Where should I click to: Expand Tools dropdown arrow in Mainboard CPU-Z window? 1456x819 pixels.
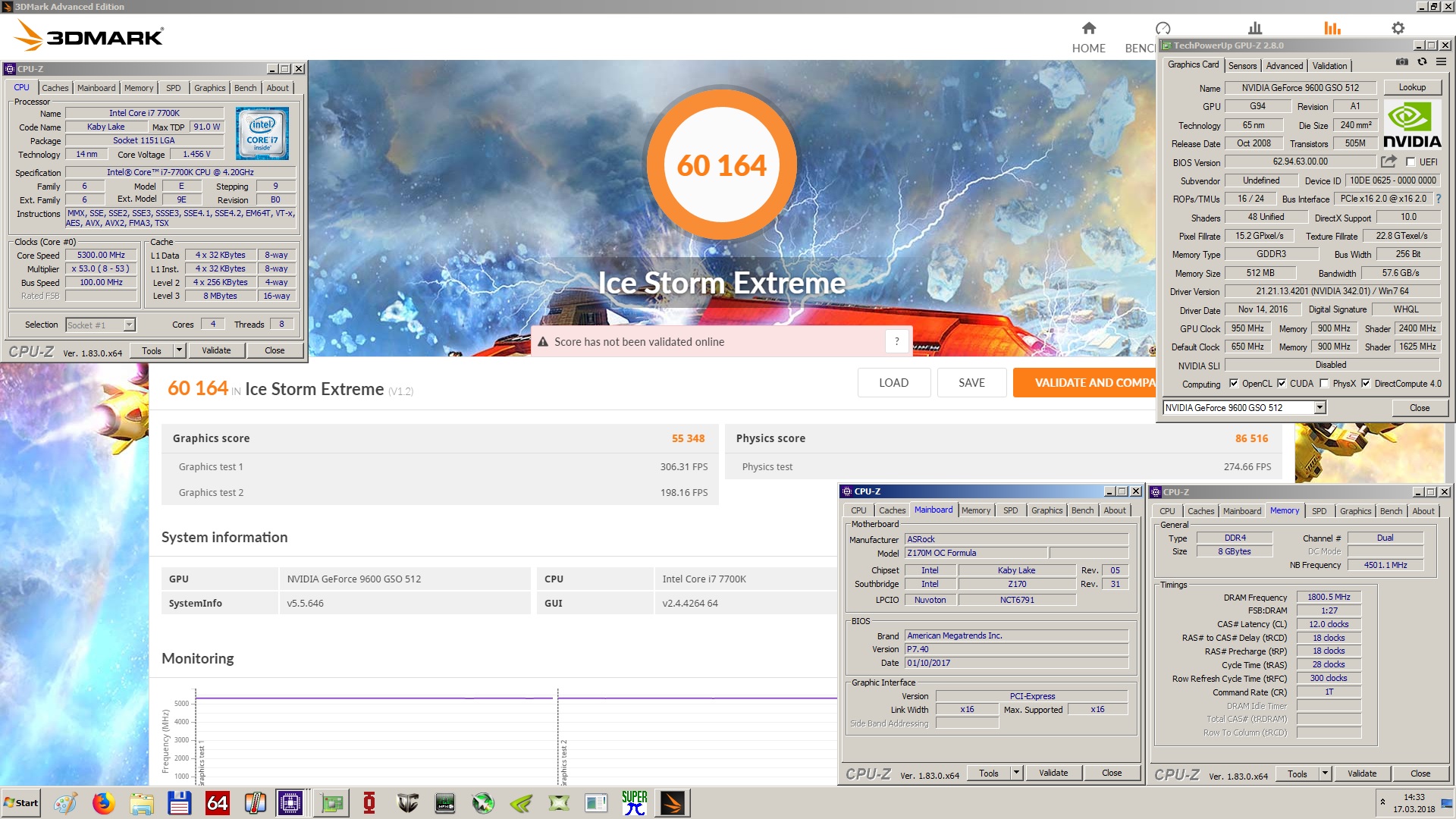point(1017,773)
